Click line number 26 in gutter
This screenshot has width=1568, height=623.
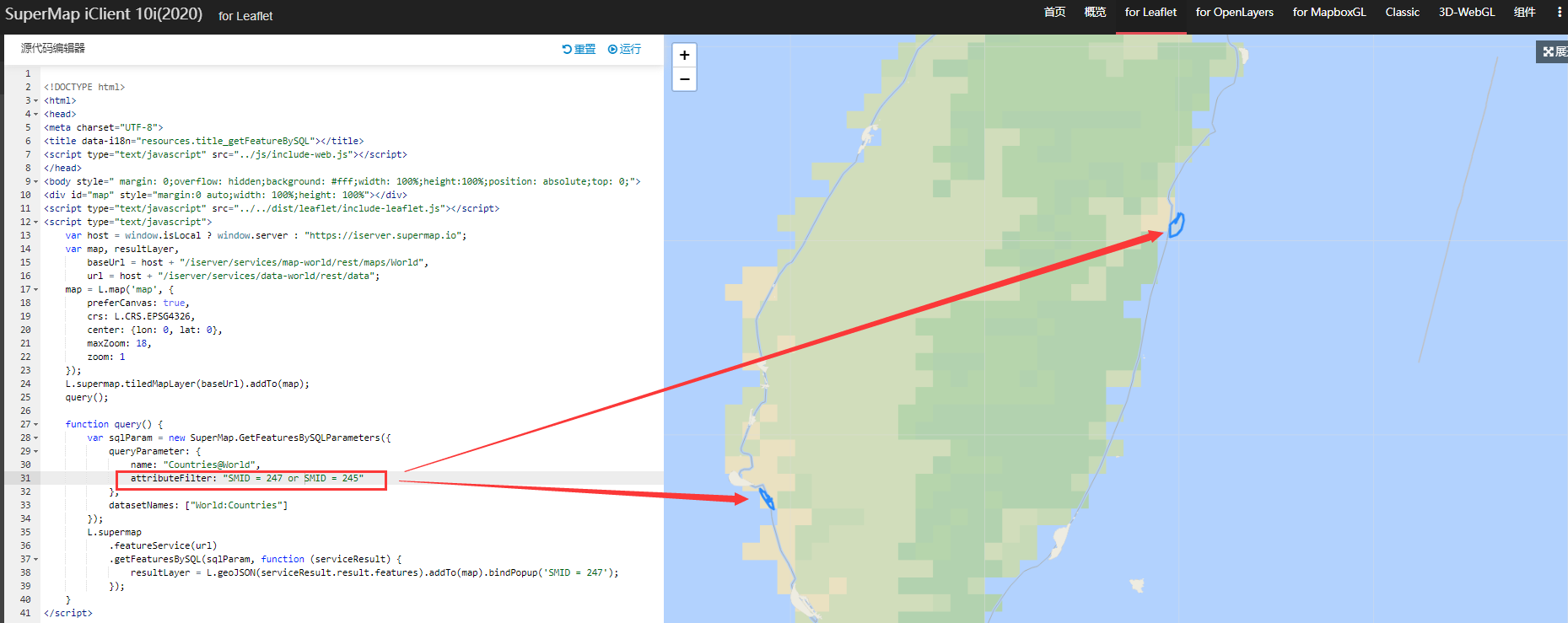pyautogui.click(x=25, y=411)
